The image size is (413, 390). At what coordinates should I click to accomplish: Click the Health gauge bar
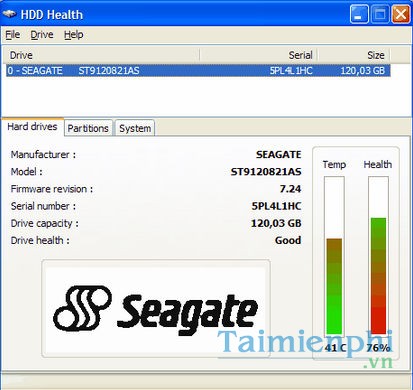pos(378,256)
